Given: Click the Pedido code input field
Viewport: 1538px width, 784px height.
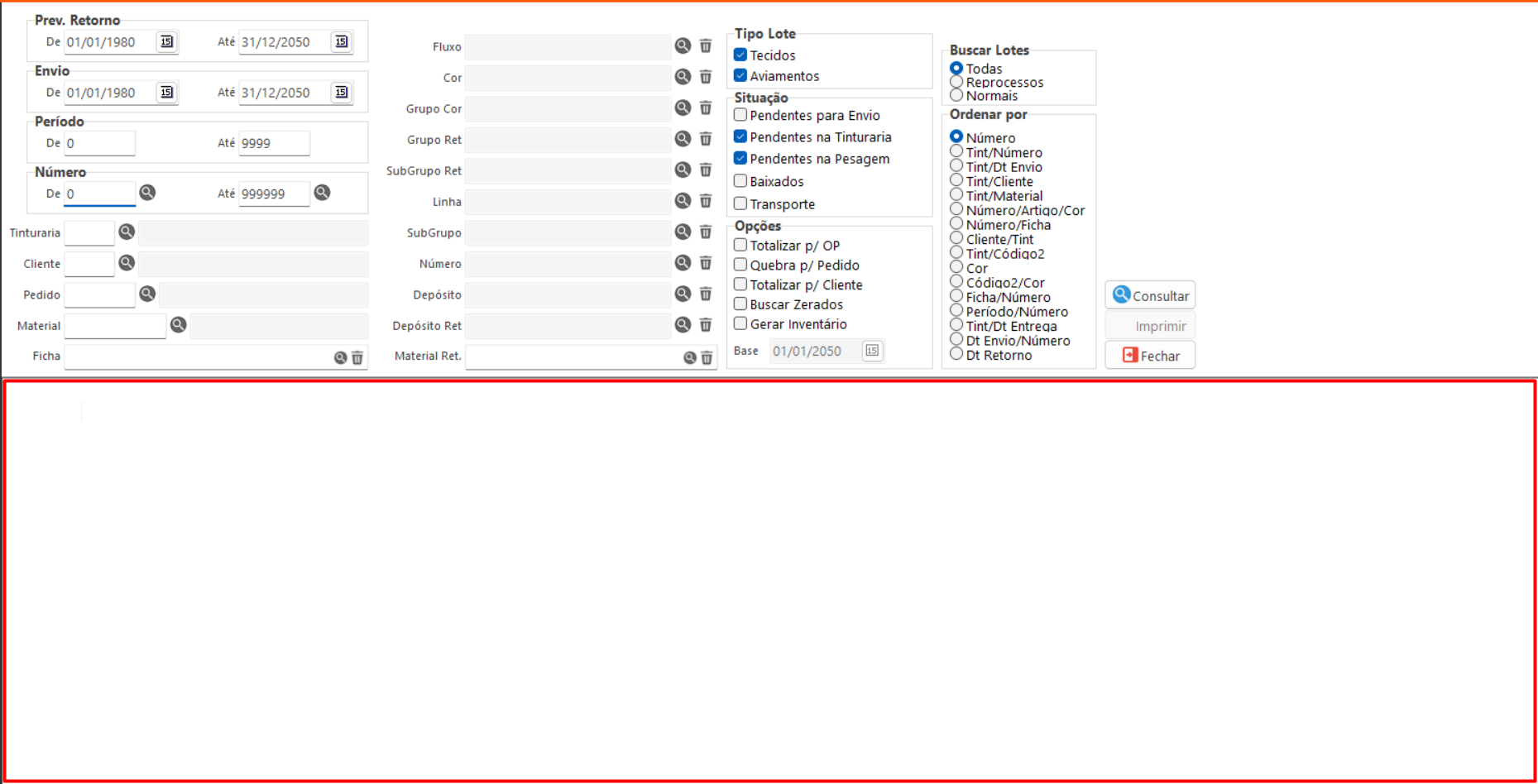Looking at the screenshot, I should [x=99, y=294].
